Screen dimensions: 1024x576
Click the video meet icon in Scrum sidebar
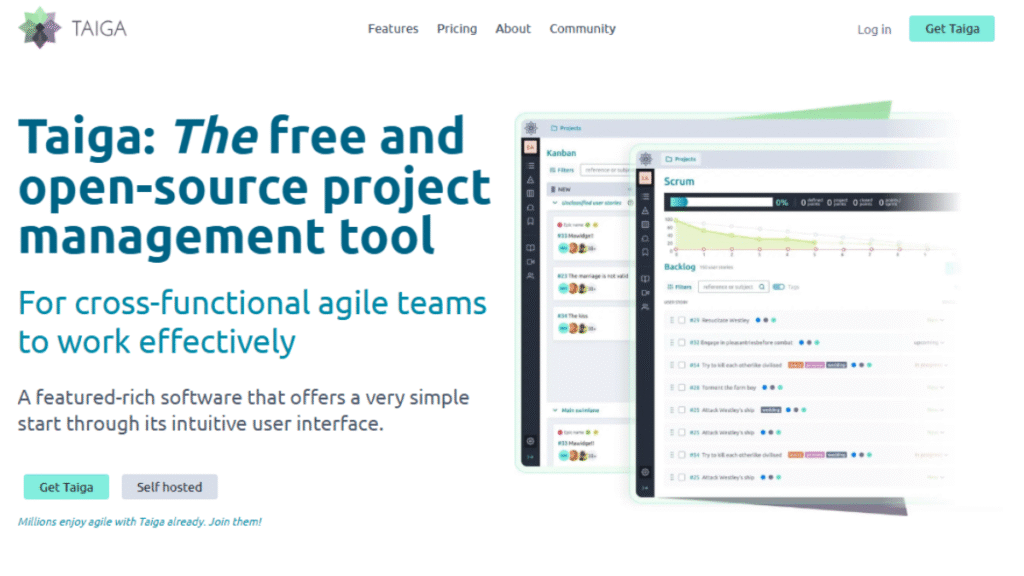(x=646, y=293)
